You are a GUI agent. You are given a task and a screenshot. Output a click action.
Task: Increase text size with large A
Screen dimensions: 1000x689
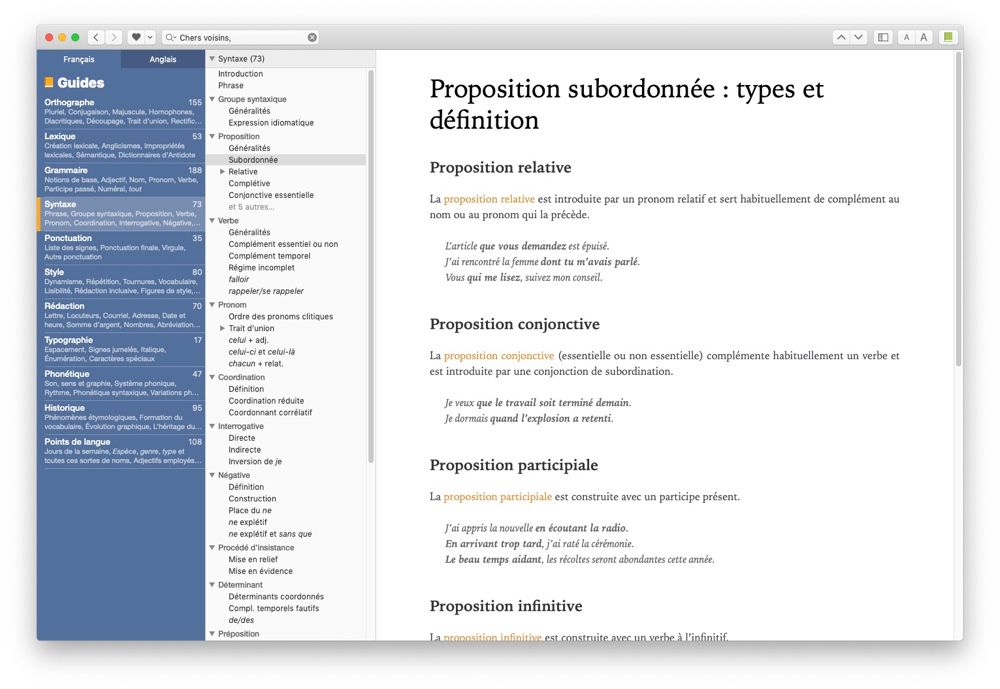pos(923,38)
